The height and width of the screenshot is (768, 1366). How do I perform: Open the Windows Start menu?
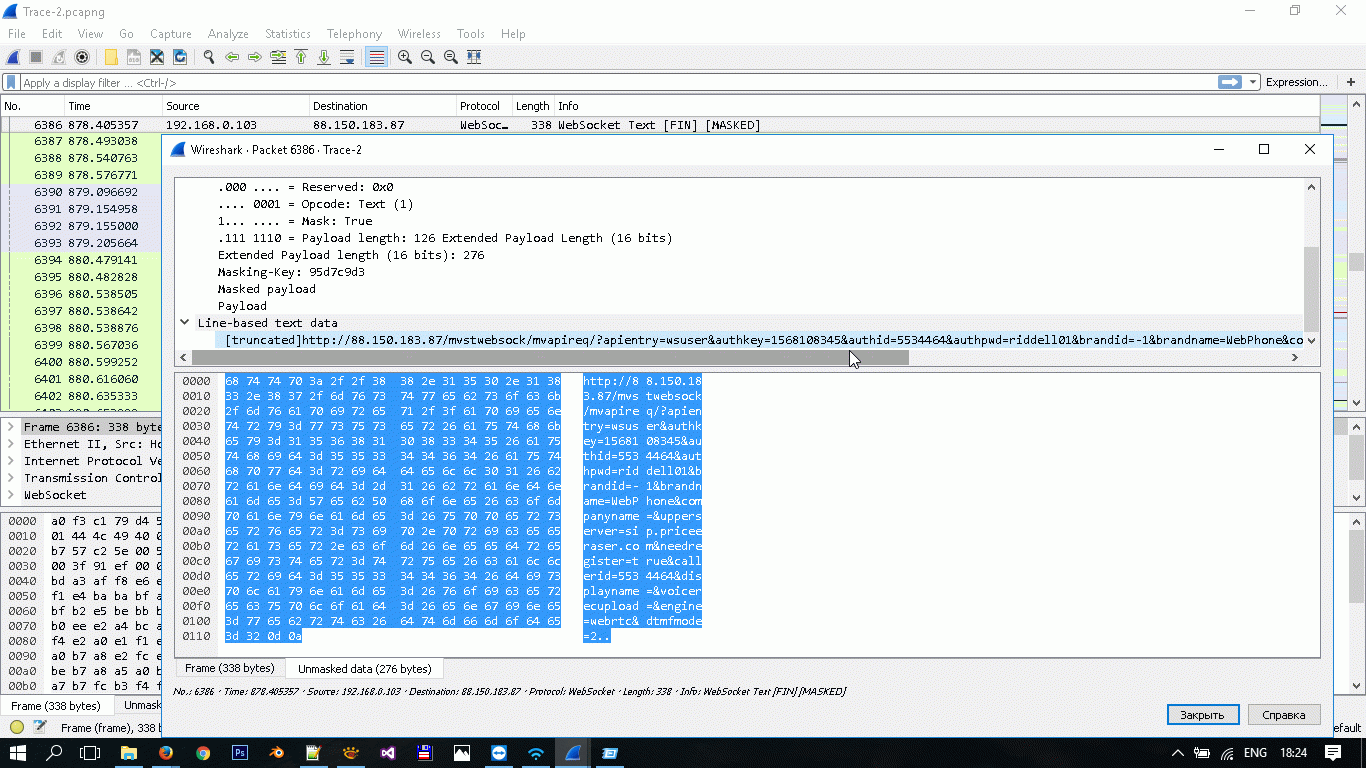pos(18,753)
